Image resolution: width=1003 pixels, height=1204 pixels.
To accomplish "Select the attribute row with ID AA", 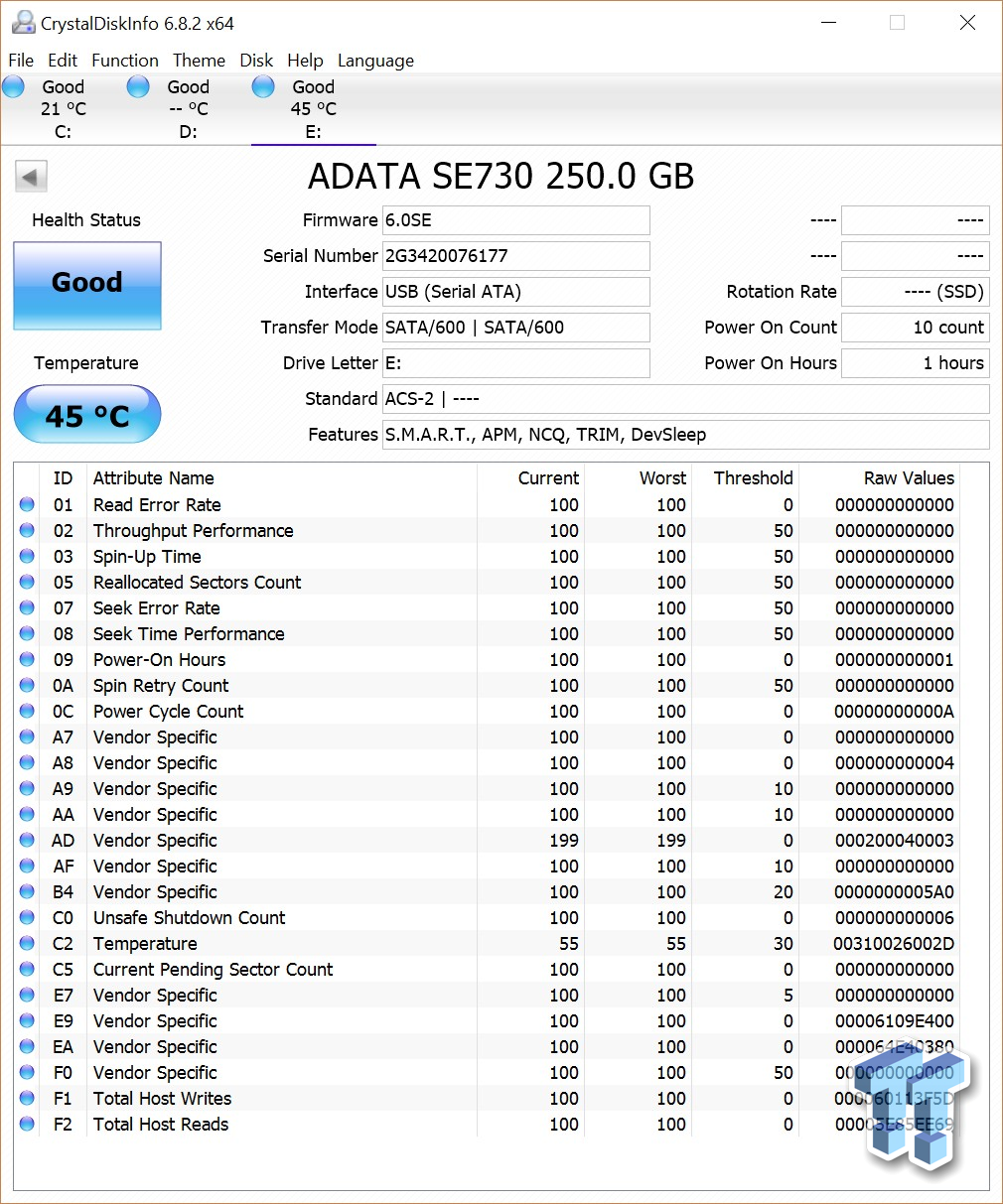I will [x=487, y=815].
